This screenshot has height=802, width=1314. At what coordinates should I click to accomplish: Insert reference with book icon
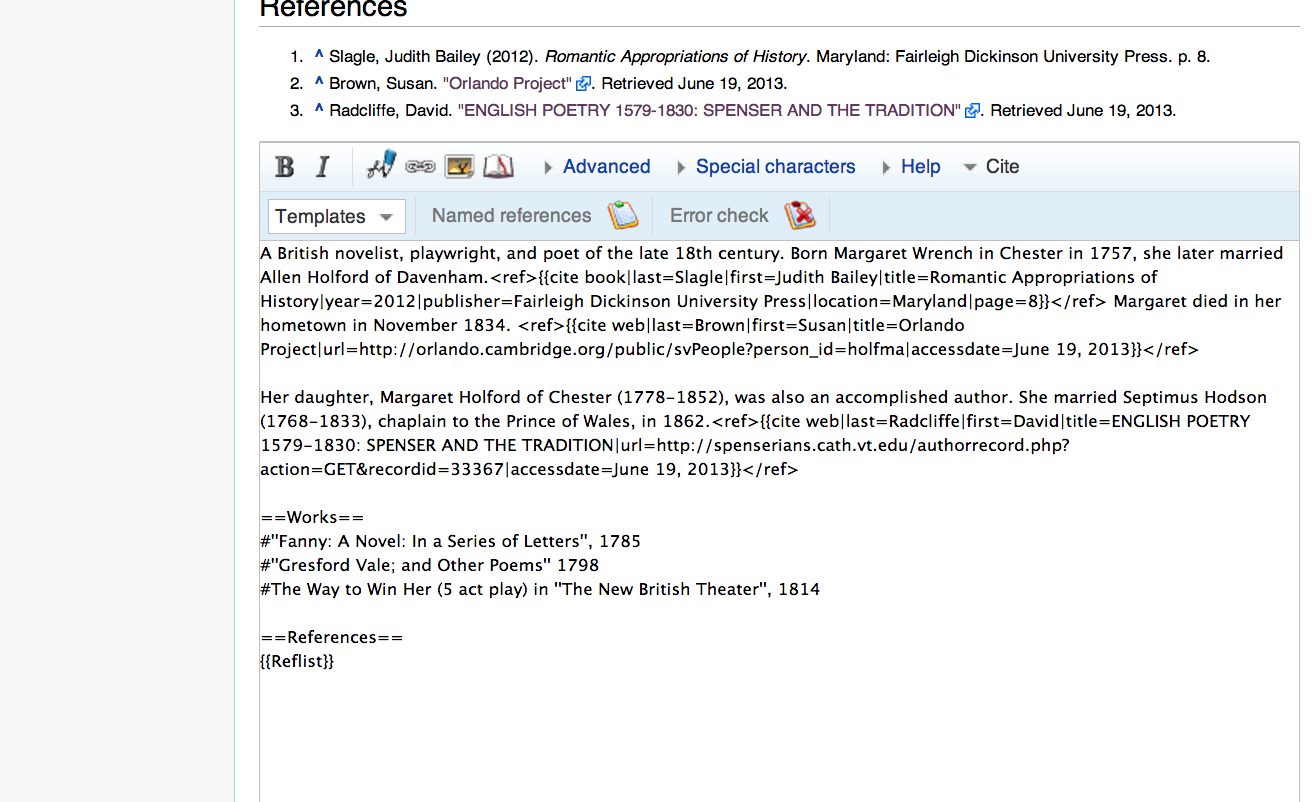point(498,167)
